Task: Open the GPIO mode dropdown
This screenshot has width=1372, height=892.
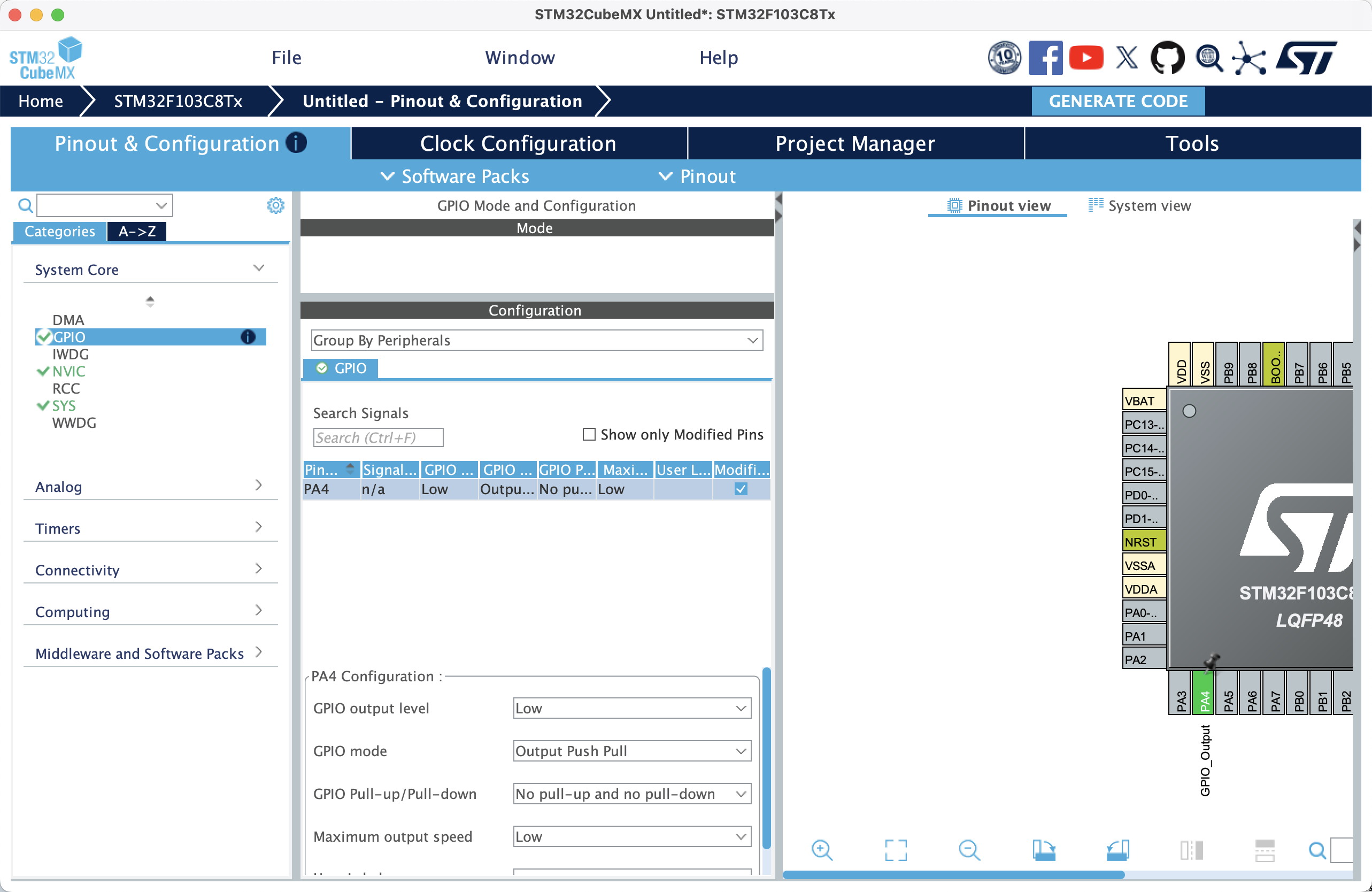Action: tap(632, 751)
